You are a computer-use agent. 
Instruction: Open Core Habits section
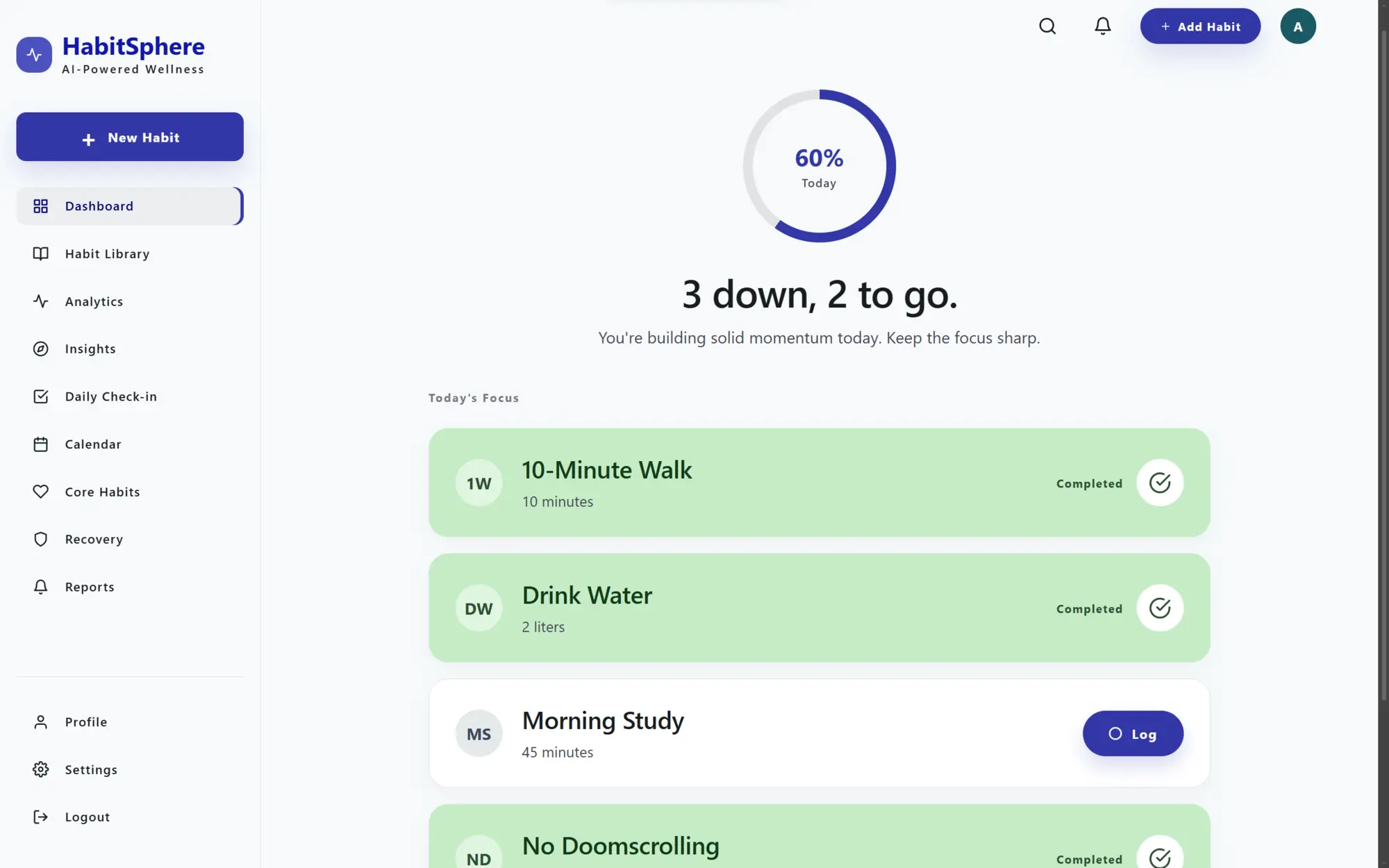[x=130, y=492]
